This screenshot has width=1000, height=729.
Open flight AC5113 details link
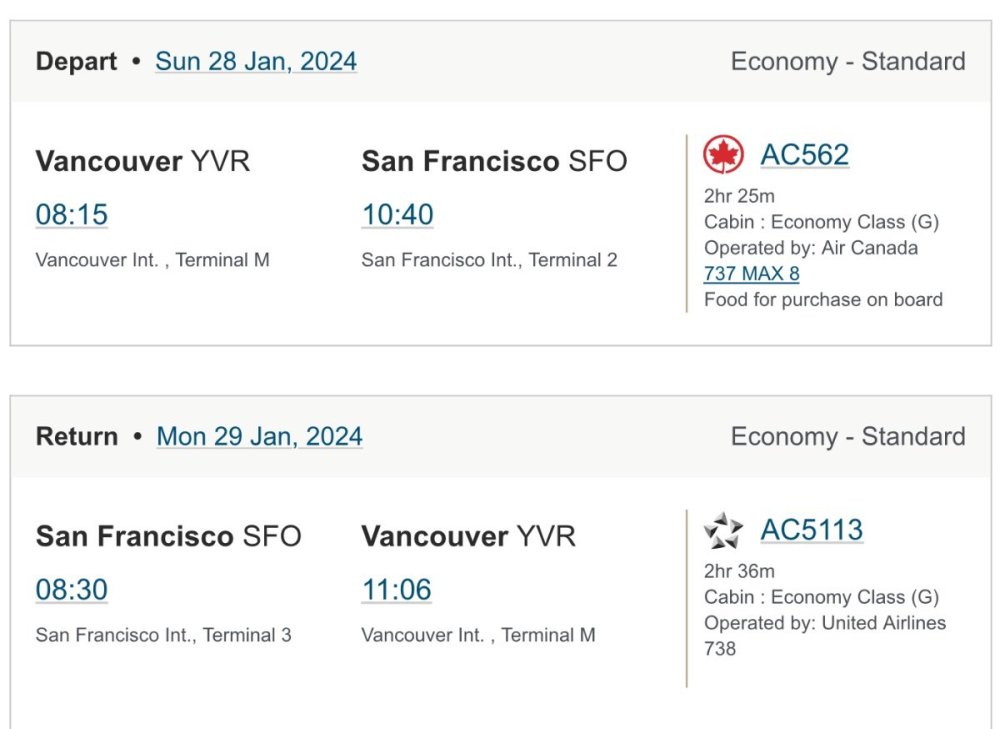pos(811,530)
